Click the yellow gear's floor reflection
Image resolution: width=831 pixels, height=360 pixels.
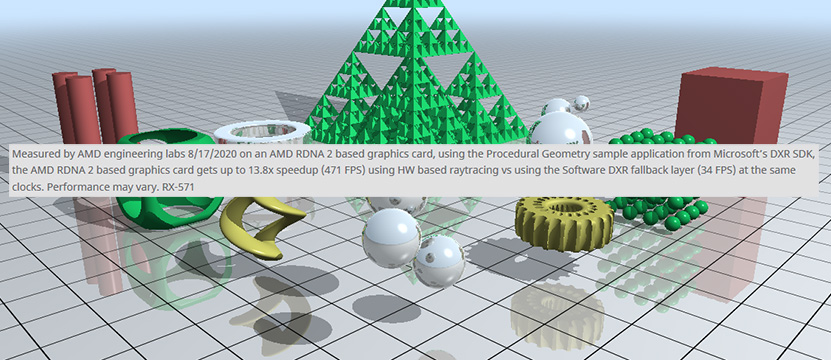coord(558,314)
